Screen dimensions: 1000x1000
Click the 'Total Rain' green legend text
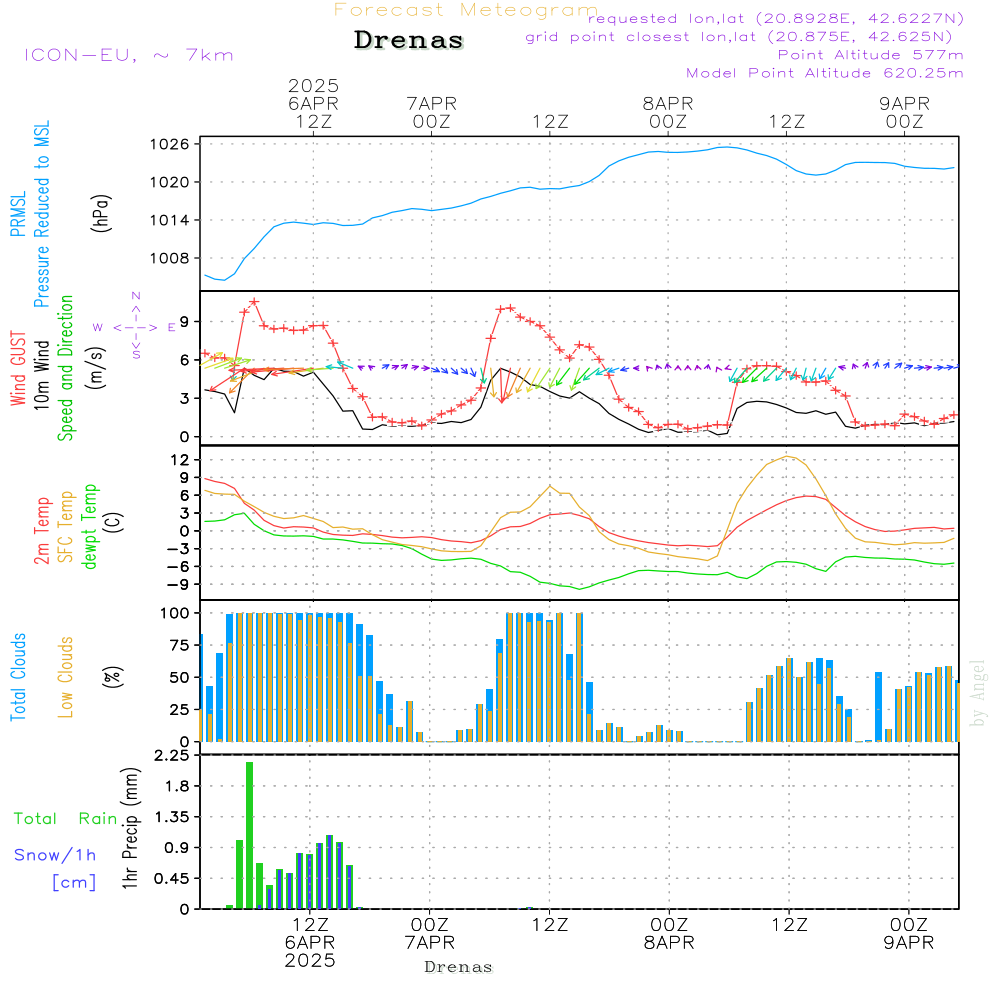[x=66, y=819]
